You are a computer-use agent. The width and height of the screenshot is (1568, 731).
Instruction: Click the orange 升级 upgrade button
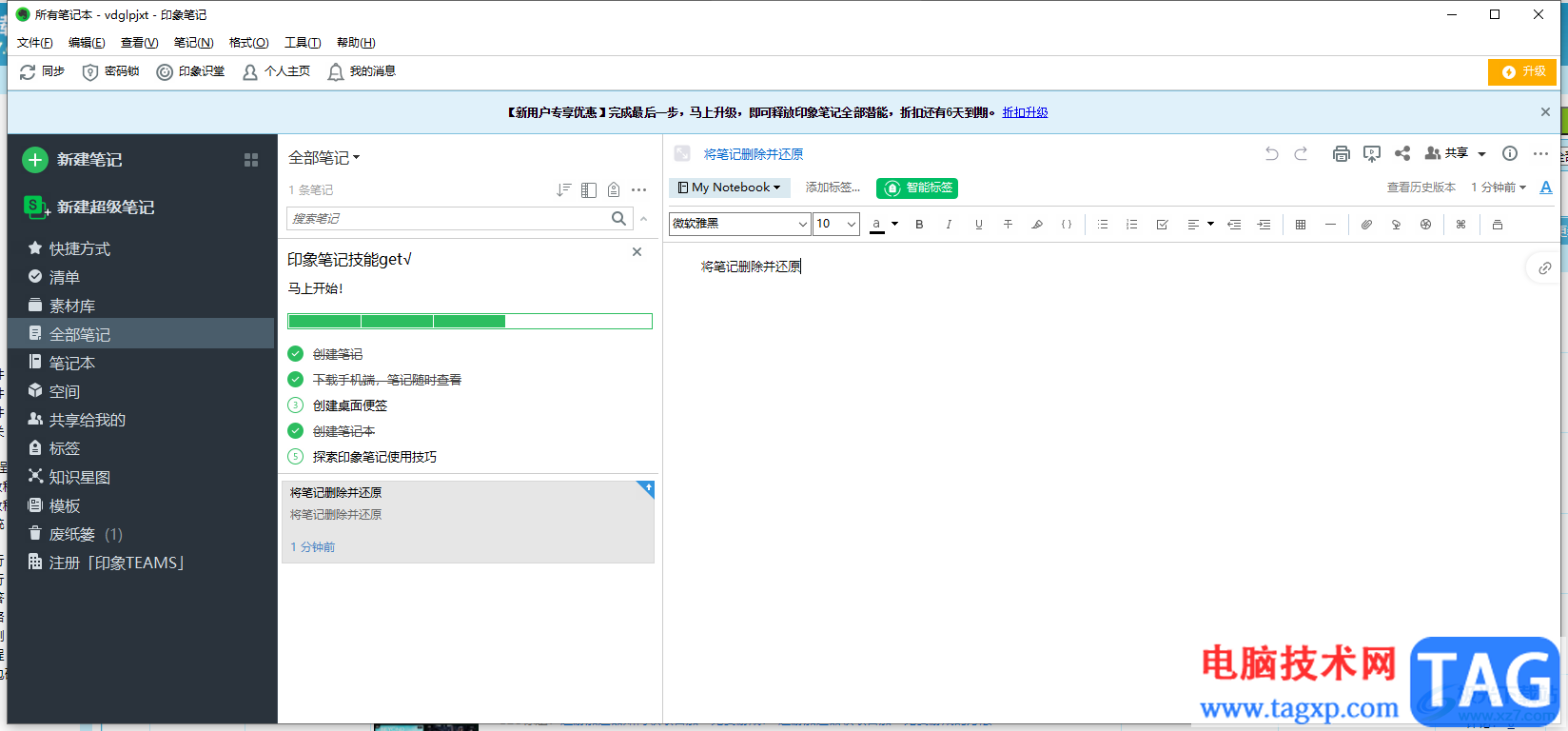point(1522,72)
